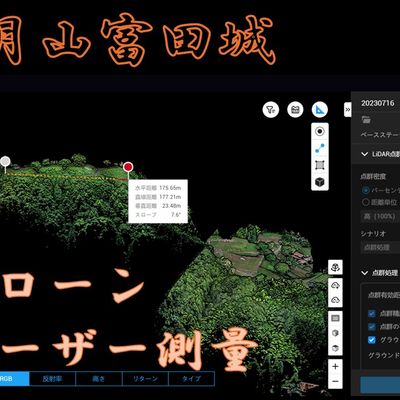
Task: Click the grey measurement start marker
Action: tap(5, 162)
